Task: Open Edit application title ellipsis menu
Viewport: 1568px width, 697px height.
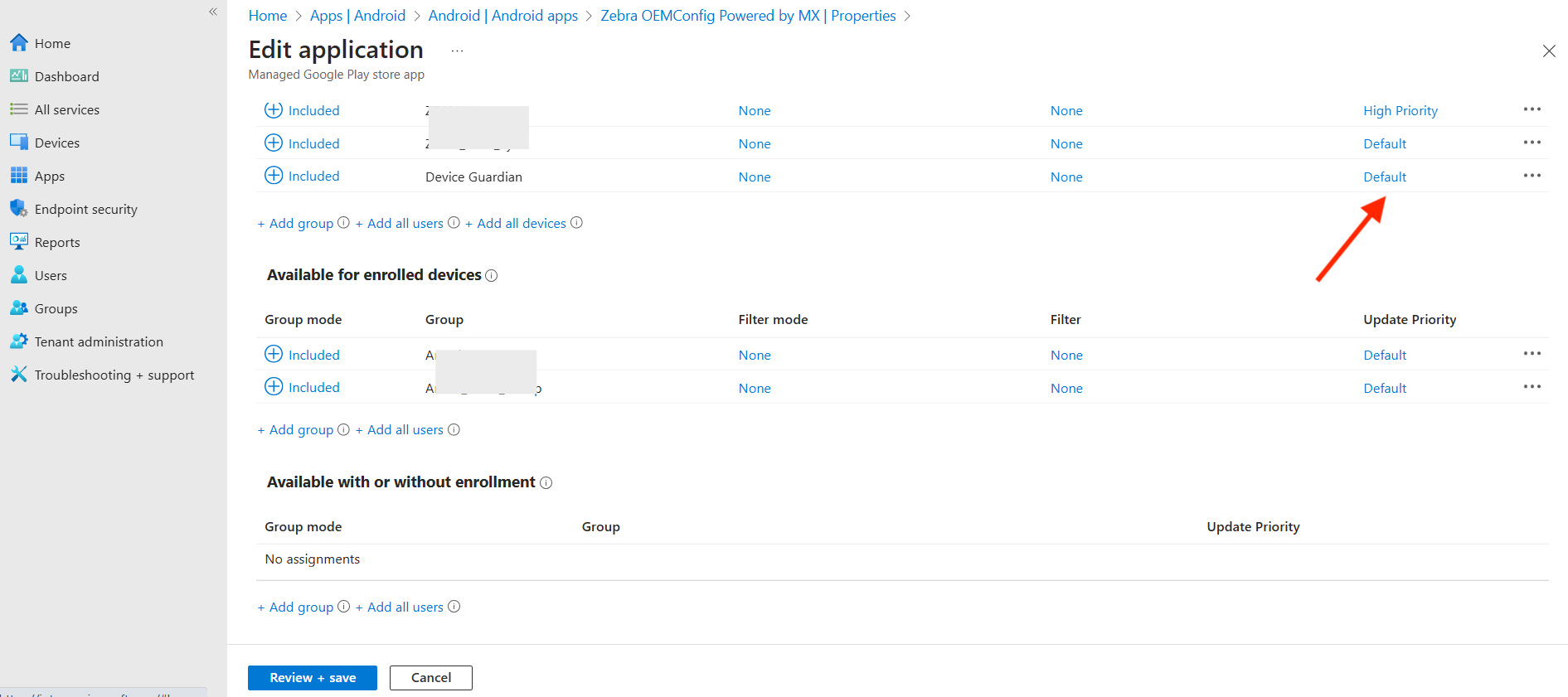Action: (457, 51)
